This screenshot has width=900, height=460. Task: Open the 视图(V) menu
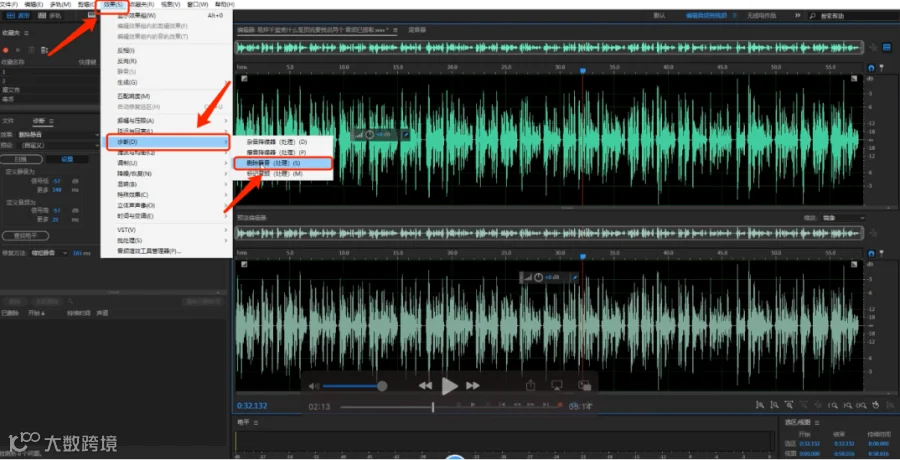click(x=170, y=4)
